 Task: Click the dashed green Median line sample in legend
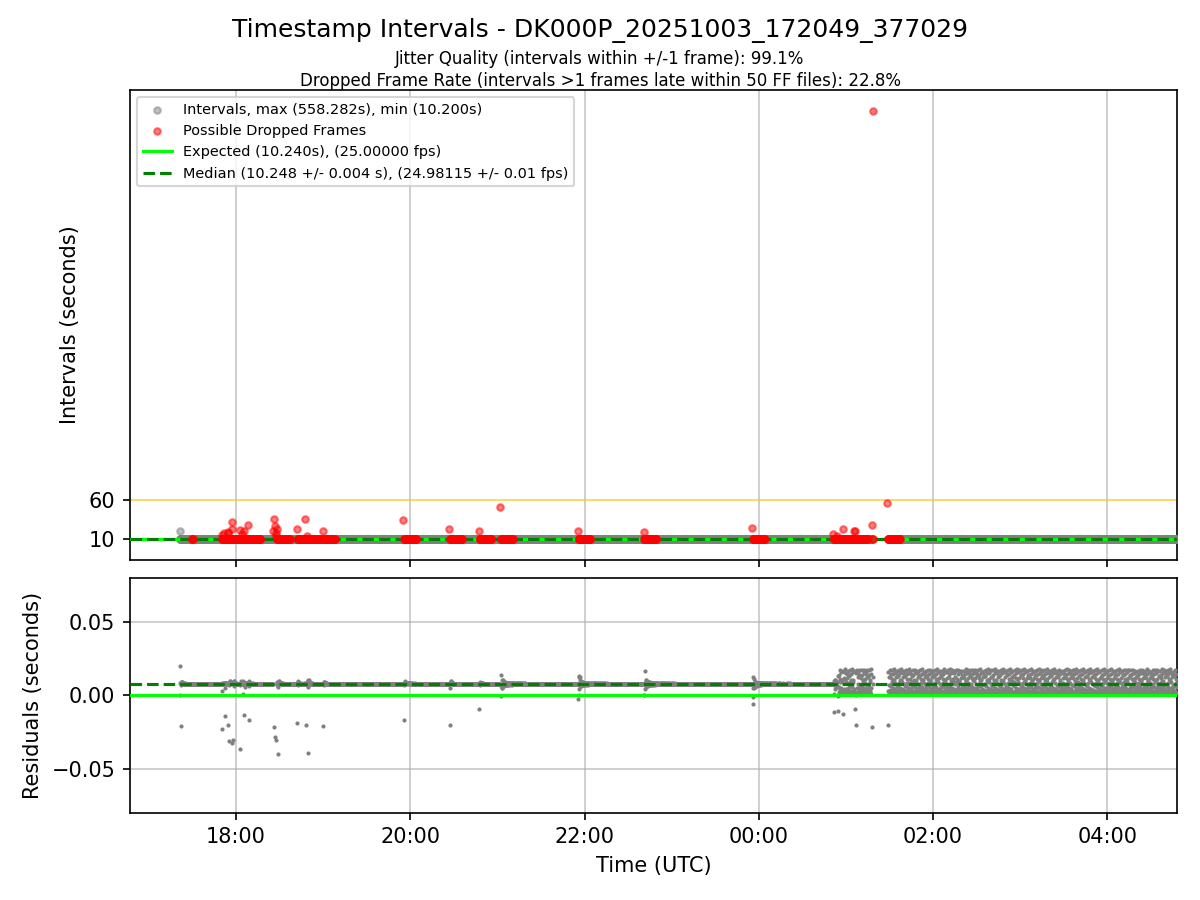coord(158,173)
